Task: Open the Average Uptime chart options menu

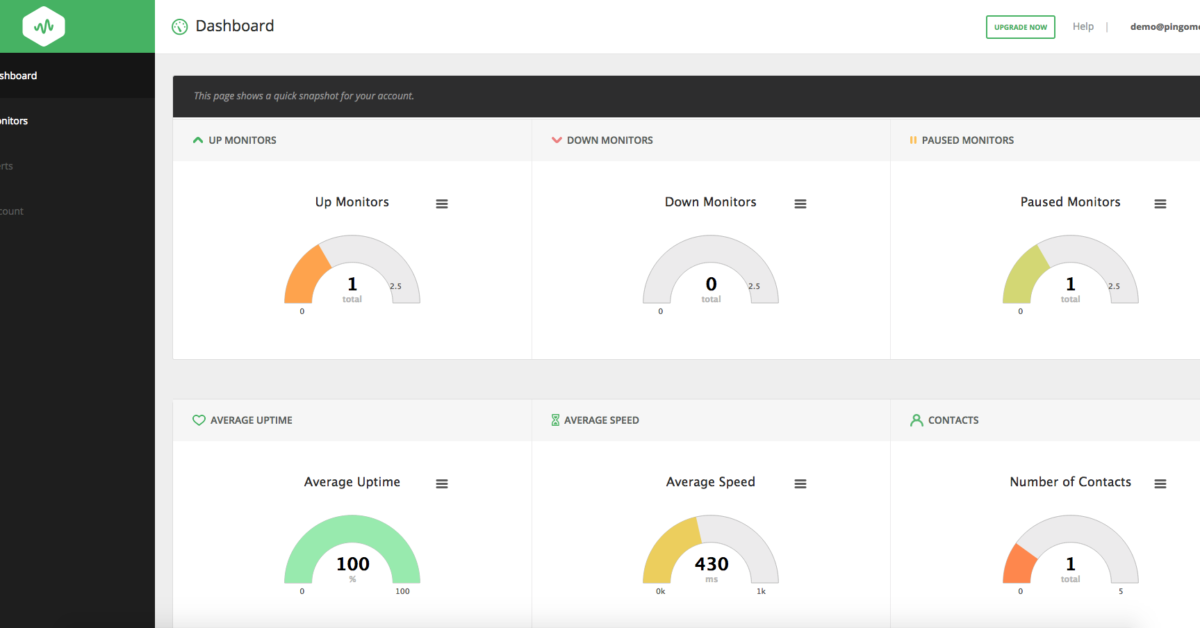Action: click(x=442, y=483)
